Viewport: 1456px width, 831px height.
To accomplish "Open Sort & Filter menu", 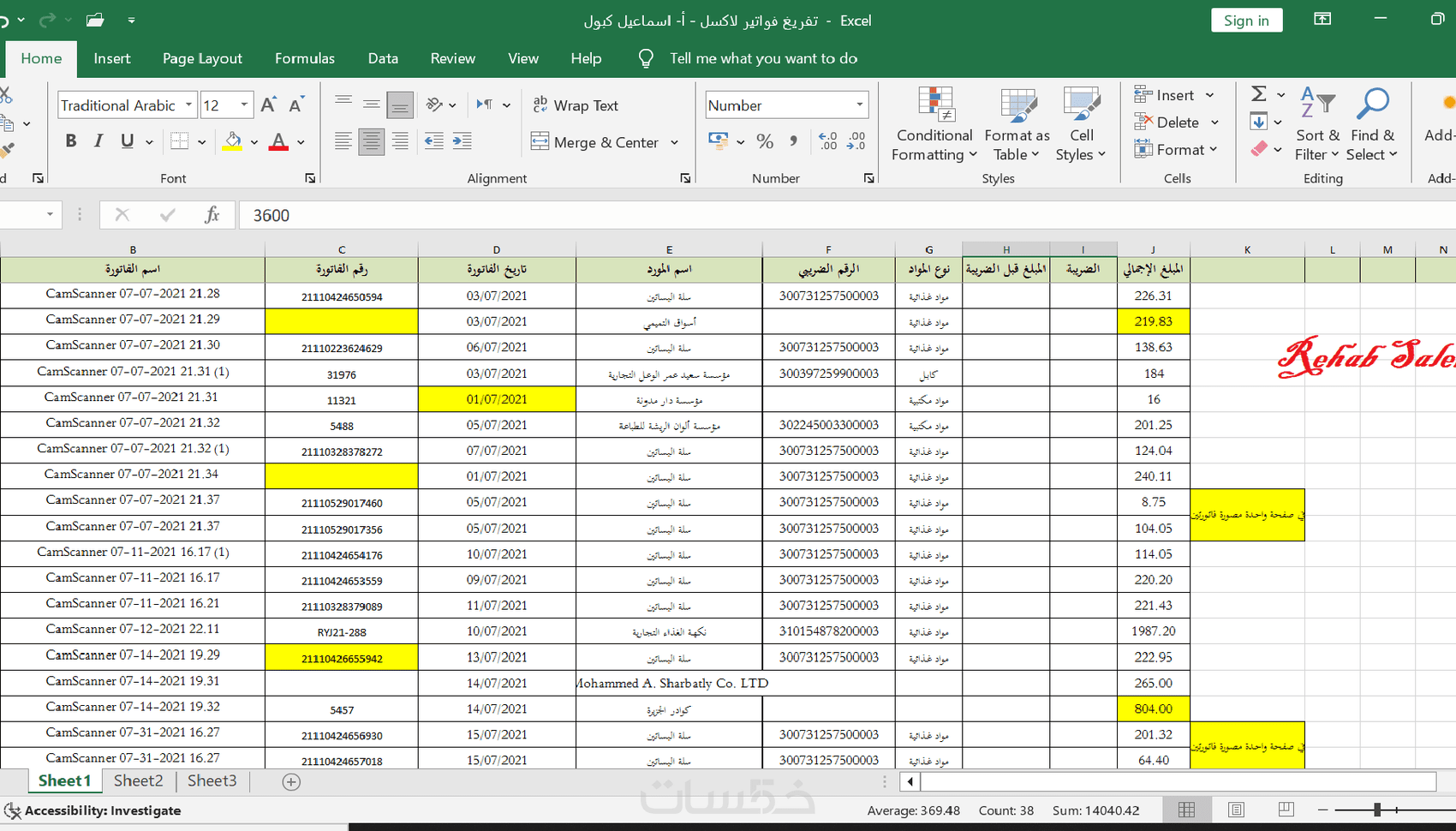I will (x=1317, y=124).
